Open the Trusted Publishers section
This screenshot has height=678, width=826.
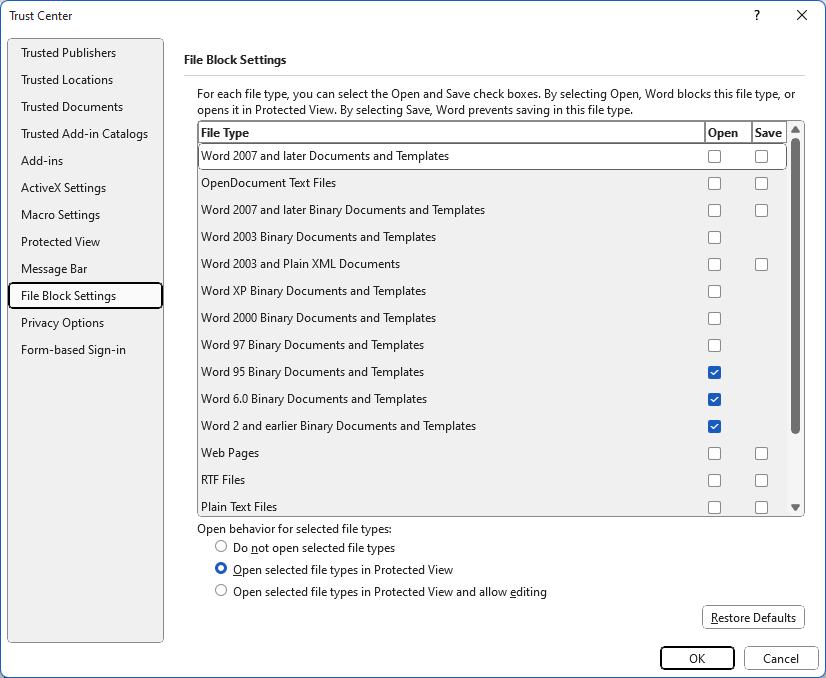(x=85, y=53)
